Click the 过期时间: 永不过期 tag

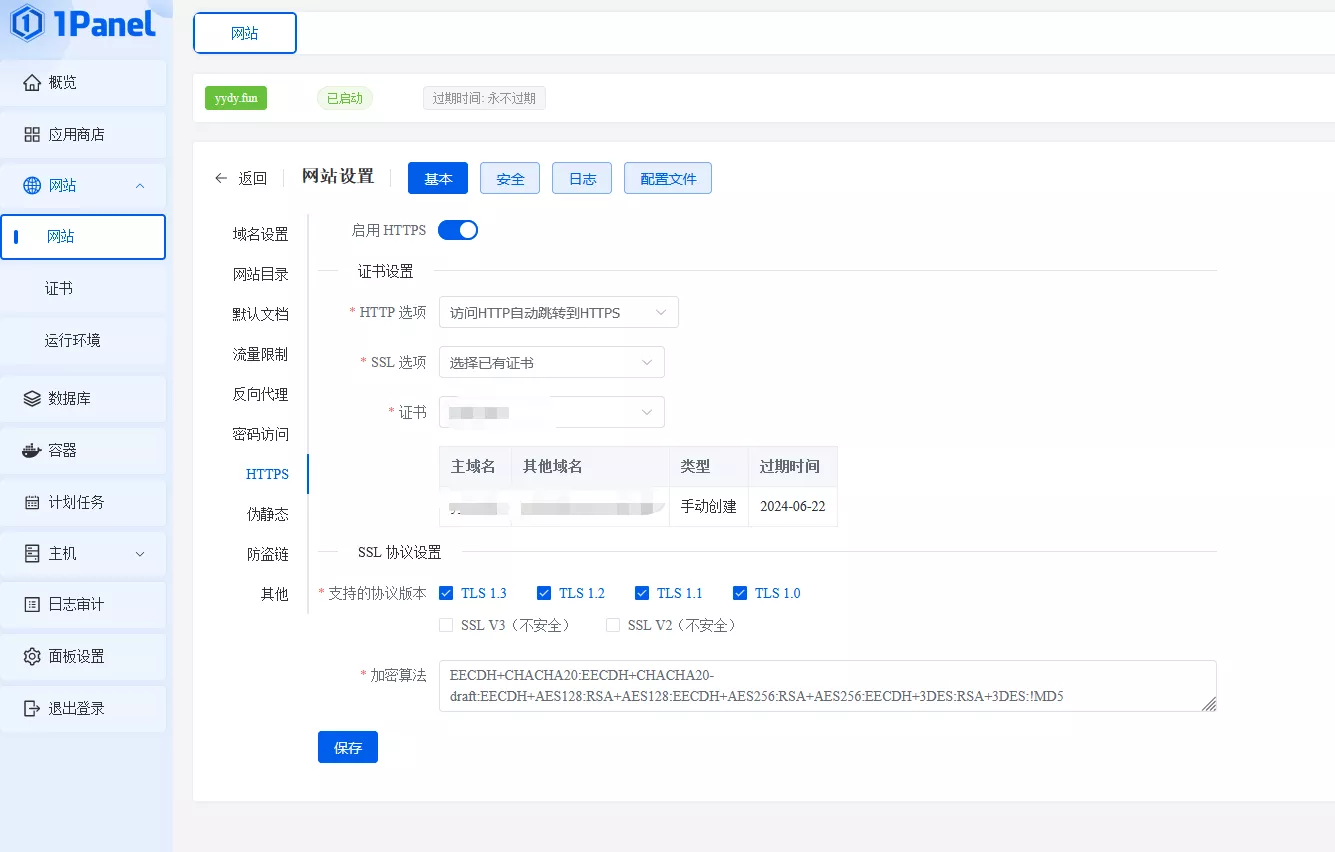tap(484, 98)
